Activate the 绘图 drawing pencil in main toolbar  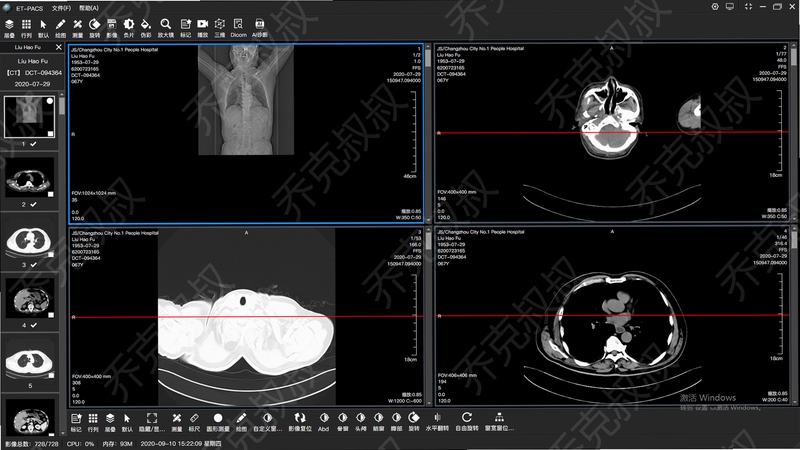pos(60,28)
